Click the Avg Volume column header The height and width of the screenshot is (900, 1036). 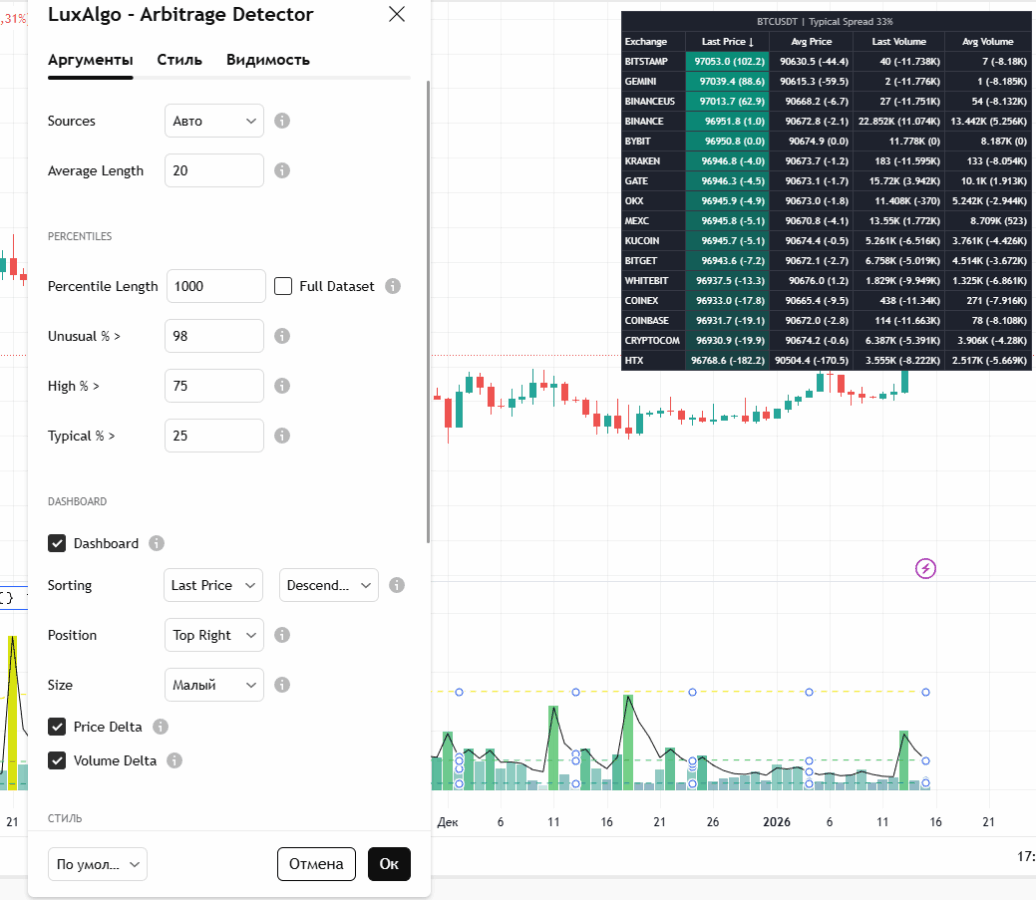(988, 42)
